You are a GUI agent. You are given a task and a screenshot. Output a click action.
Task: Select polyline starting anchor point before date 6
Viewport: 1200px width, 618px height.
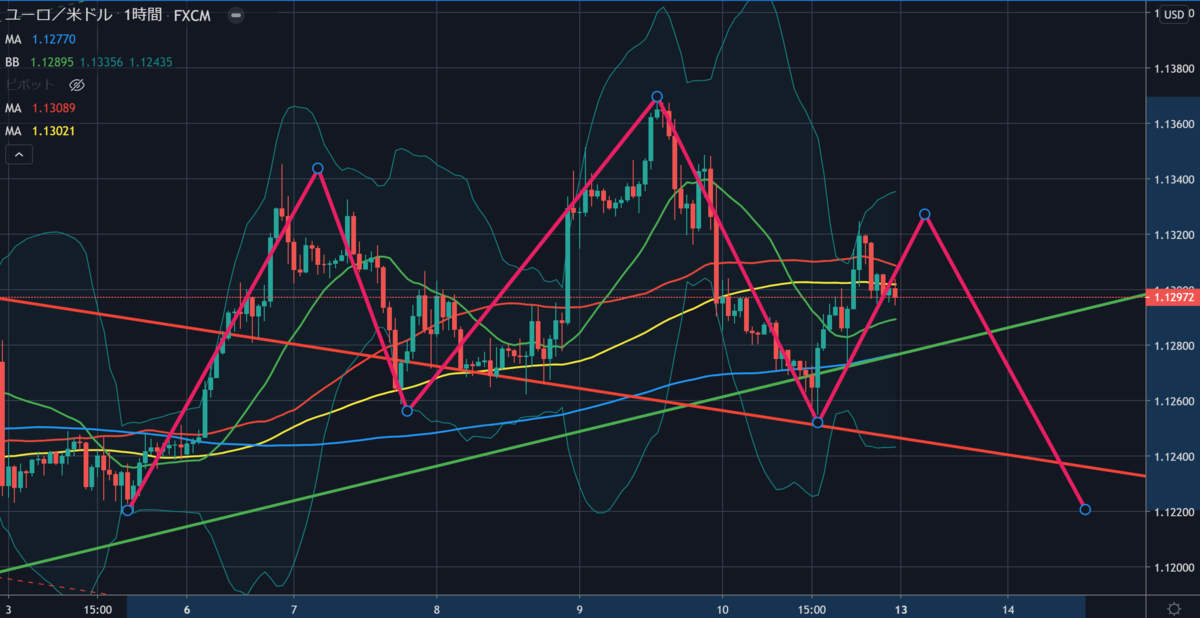[x=127, y=510]
